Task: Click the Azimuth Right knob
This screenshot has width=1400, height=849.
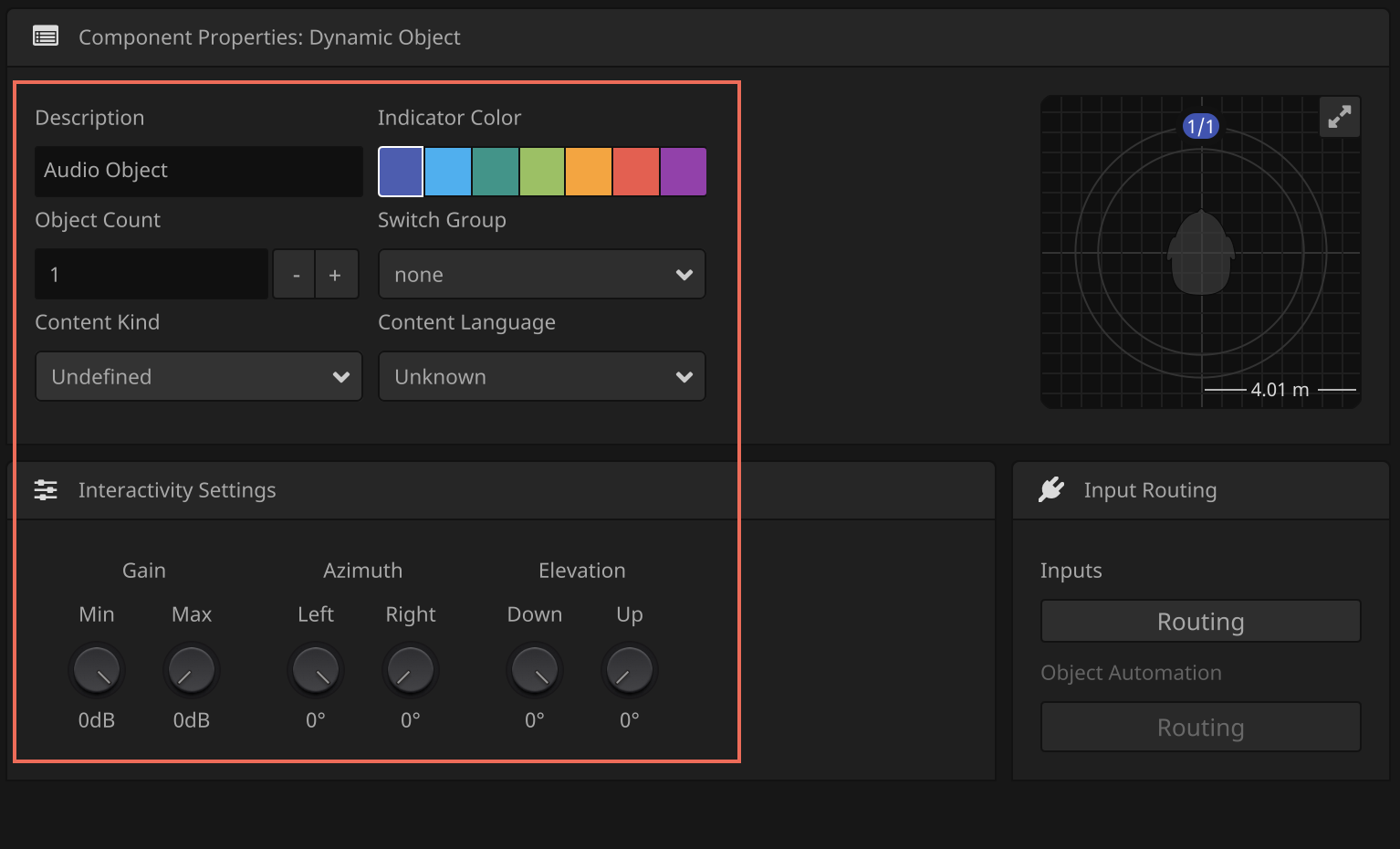Action: point(411,670)
